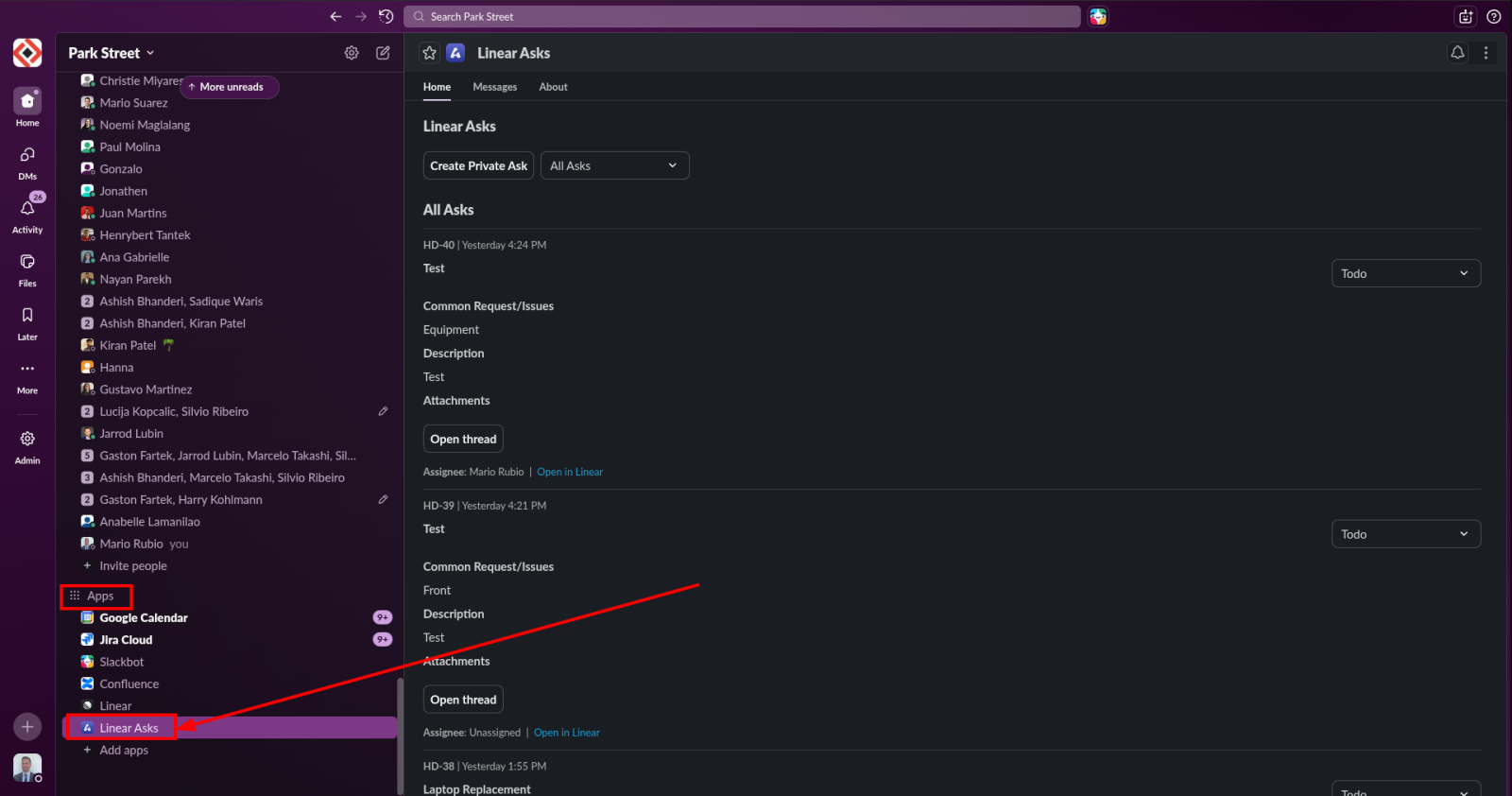This screenshot has width=1512, height=796.
Task: Go to Home in the left rail
Action: 27,107
